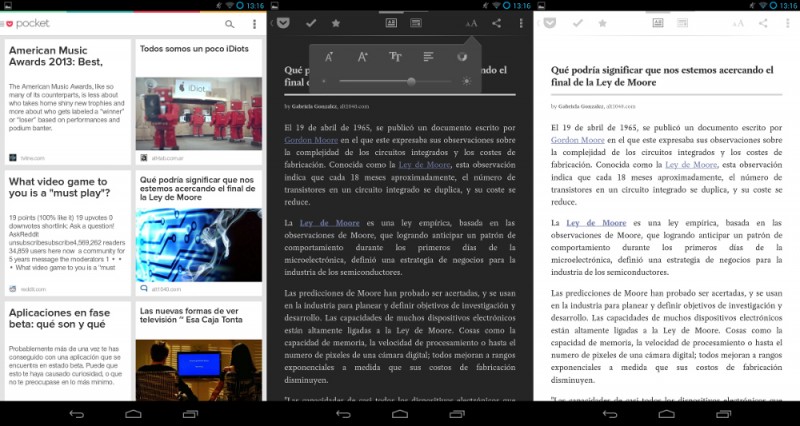Android back button under dark reader

click(343, 414)
